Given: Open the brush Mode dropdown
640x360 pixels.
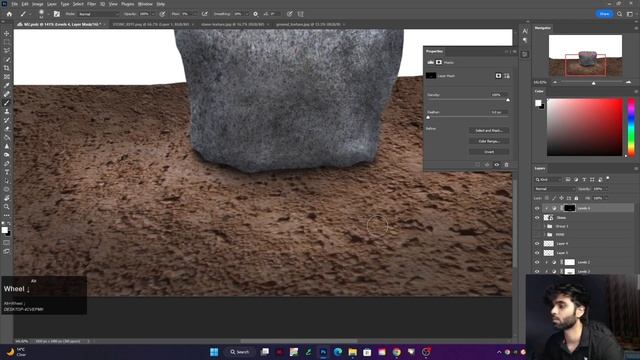Looking at the screenshot, I should pyautogui.click(x=98, y=14).
